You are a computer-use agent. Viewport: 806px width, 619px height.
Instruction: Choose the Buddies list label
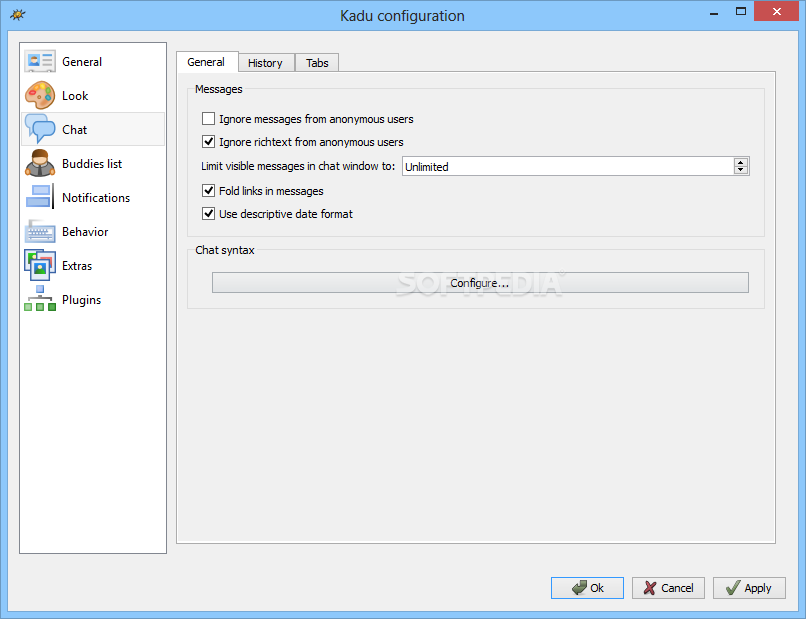click(x=92, y=163)
